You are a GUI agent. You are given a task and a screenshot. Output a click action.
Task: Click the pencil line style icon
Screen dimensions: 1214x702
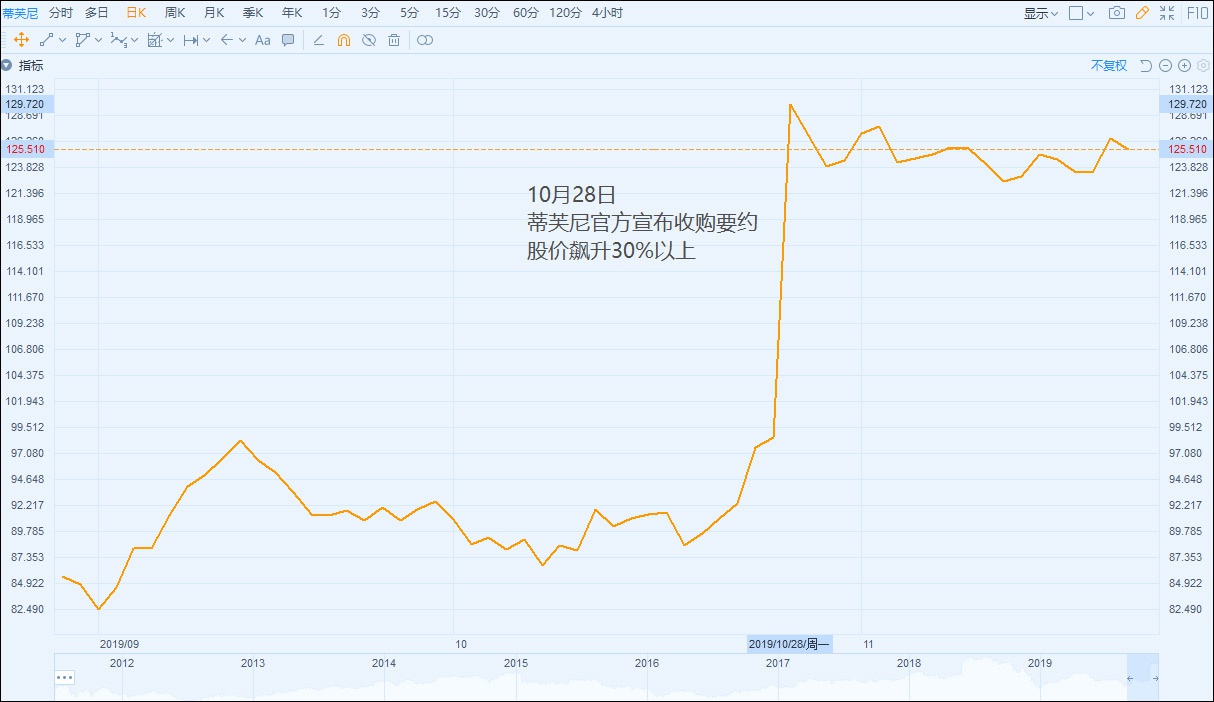(319, 40)
